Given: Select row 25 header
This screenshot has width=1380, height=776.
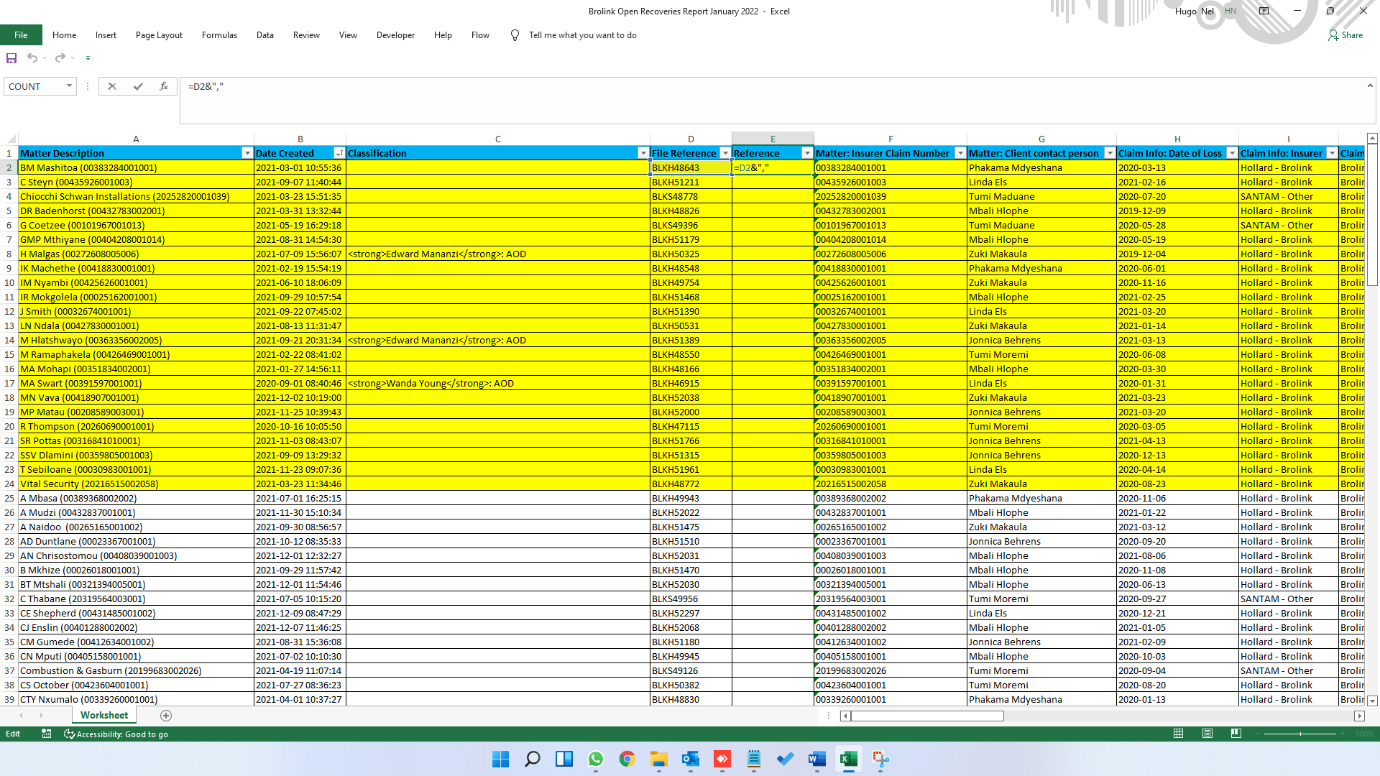Looking at the screenshot, I should tap(9, 498).
